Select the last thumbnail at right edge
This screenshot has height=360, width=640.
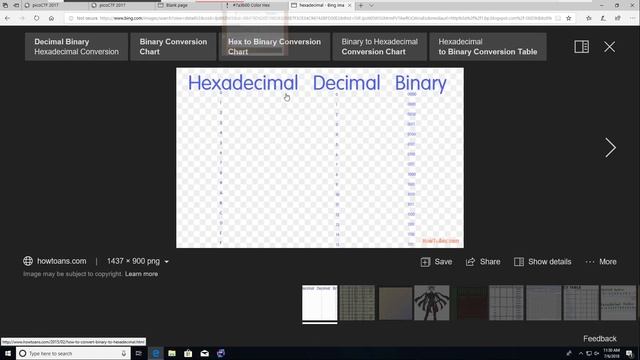click(618, 302)
